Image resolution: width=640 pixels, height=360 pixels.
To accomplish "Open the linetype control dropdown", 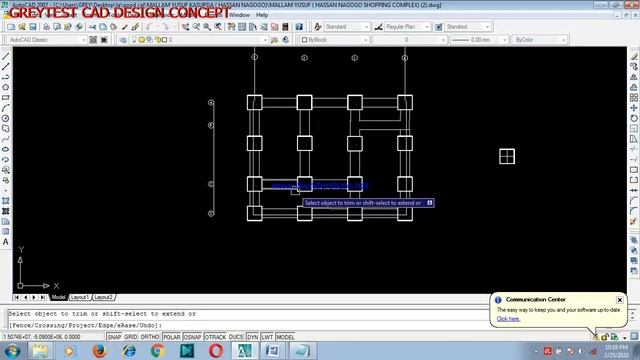I will point(443,40).
